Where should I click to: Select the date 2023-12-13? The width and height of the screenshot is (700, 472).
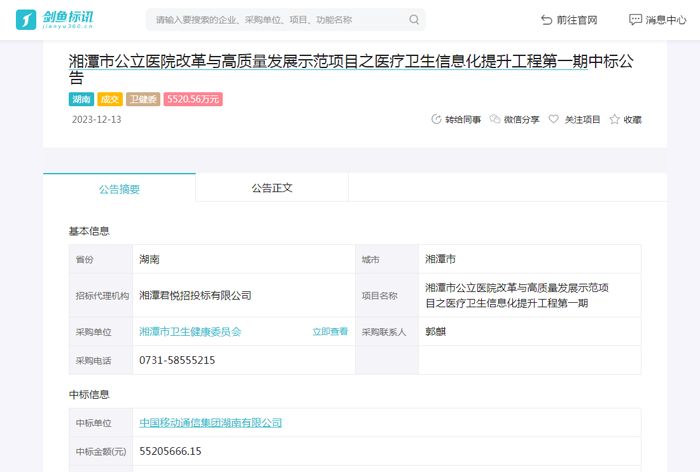point(96,119)
